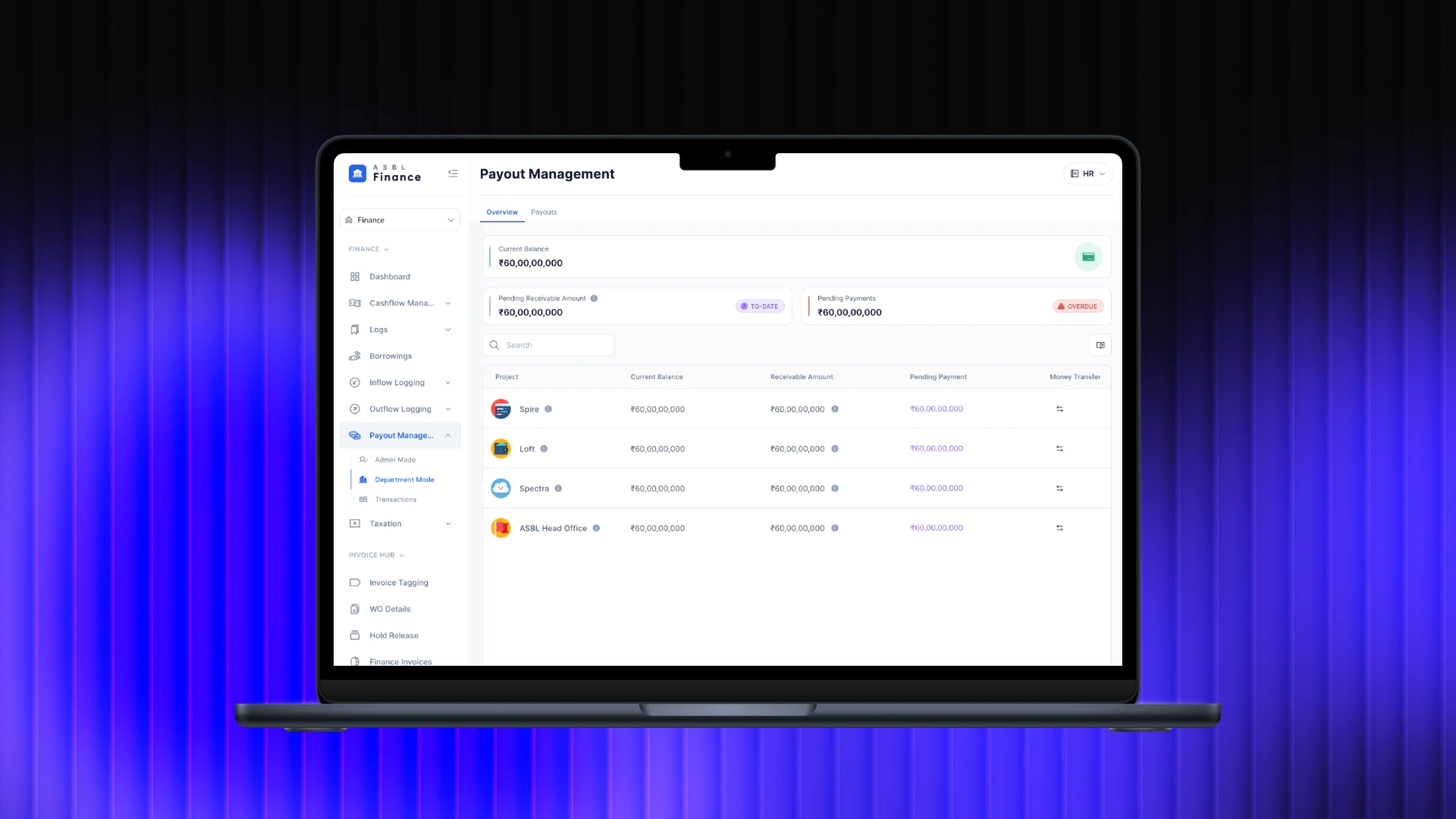The image size is (1456, 819).
Task: Click the WO Details document icon
Action: tap(355, 609)
